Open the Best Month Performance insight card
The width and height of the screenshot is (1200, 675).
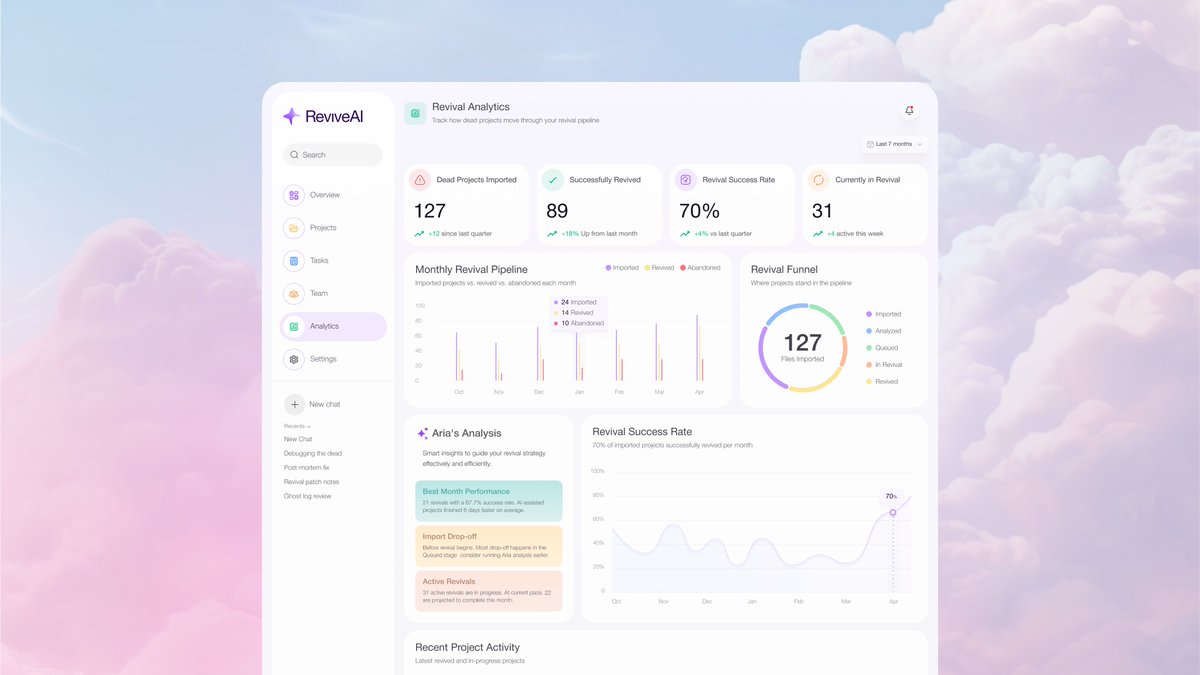489,501
